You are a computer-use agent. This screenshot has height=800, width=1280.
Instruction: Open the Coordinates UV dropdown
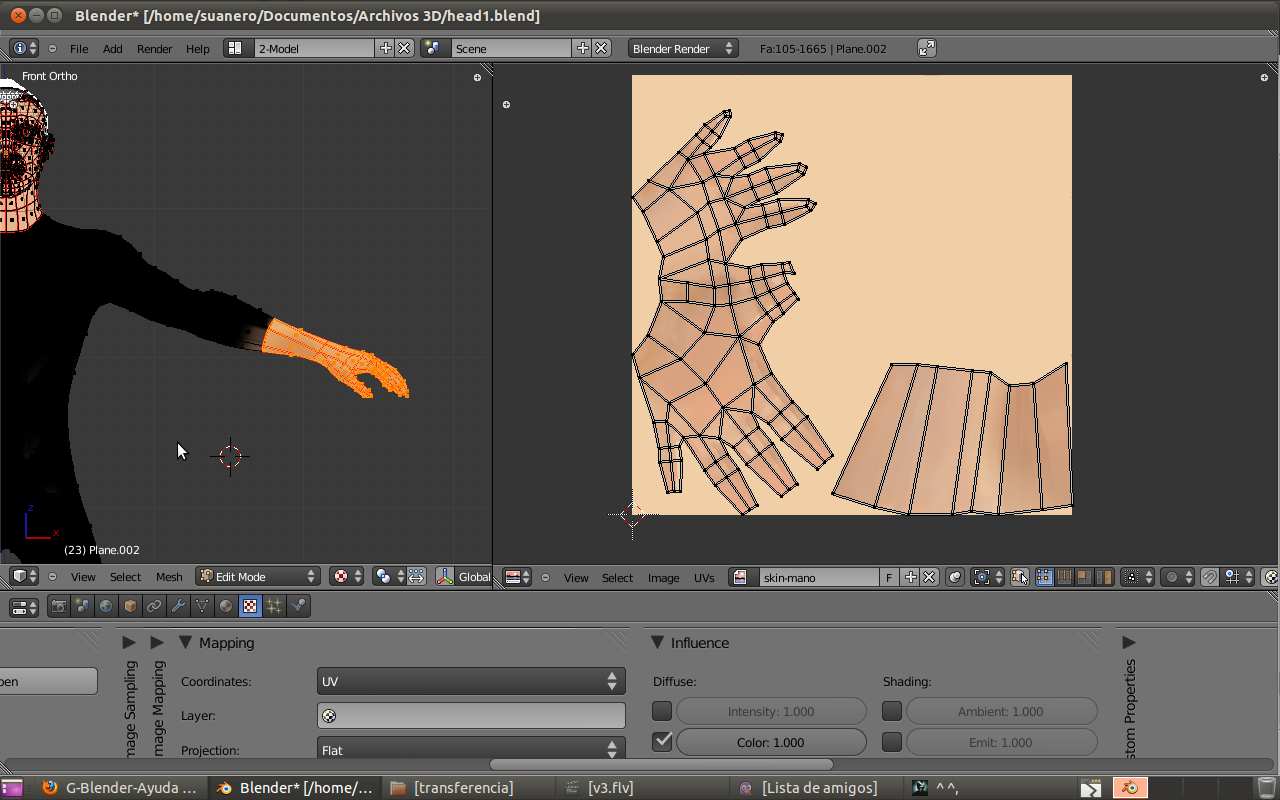(x=471, y=681)
